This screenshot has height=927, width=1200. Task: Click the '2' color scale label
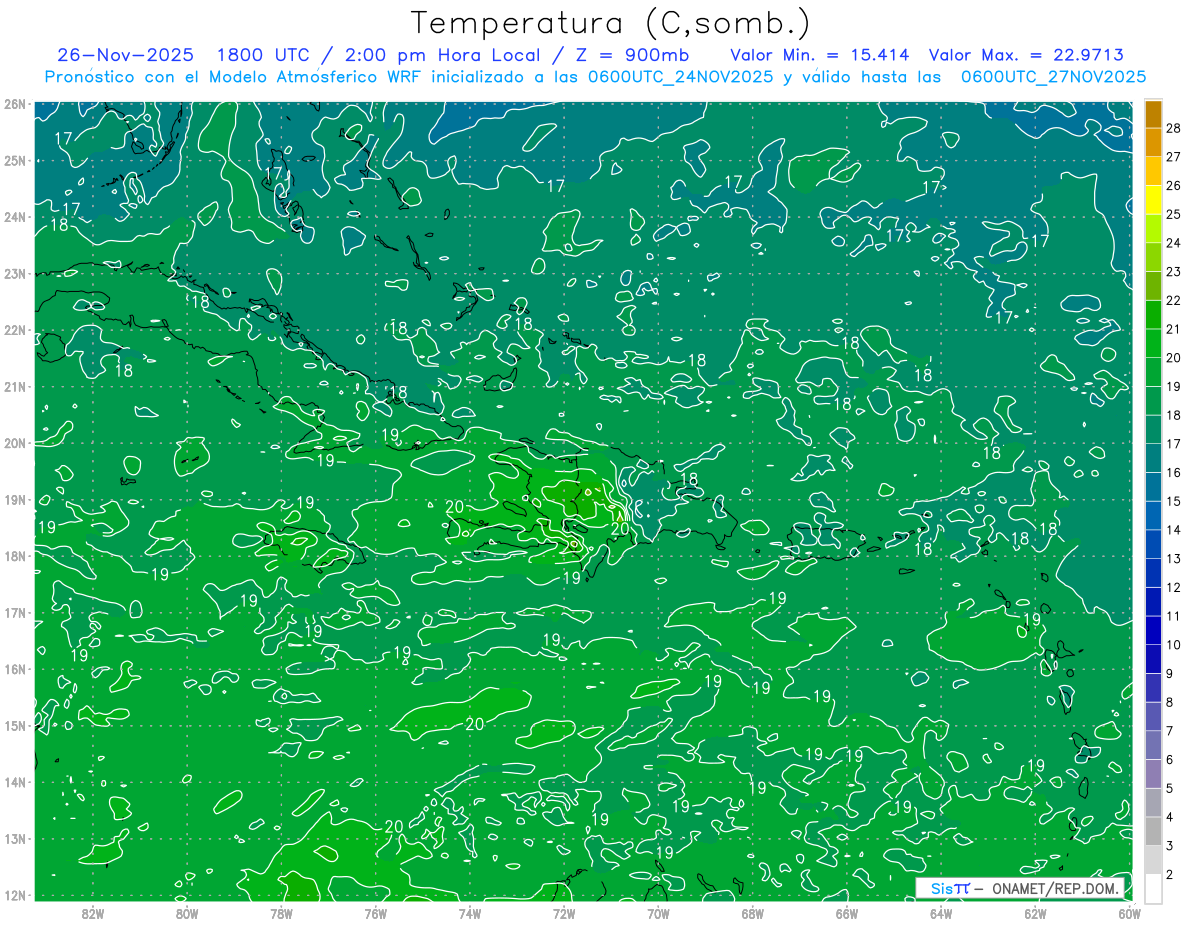(1170, 874)
